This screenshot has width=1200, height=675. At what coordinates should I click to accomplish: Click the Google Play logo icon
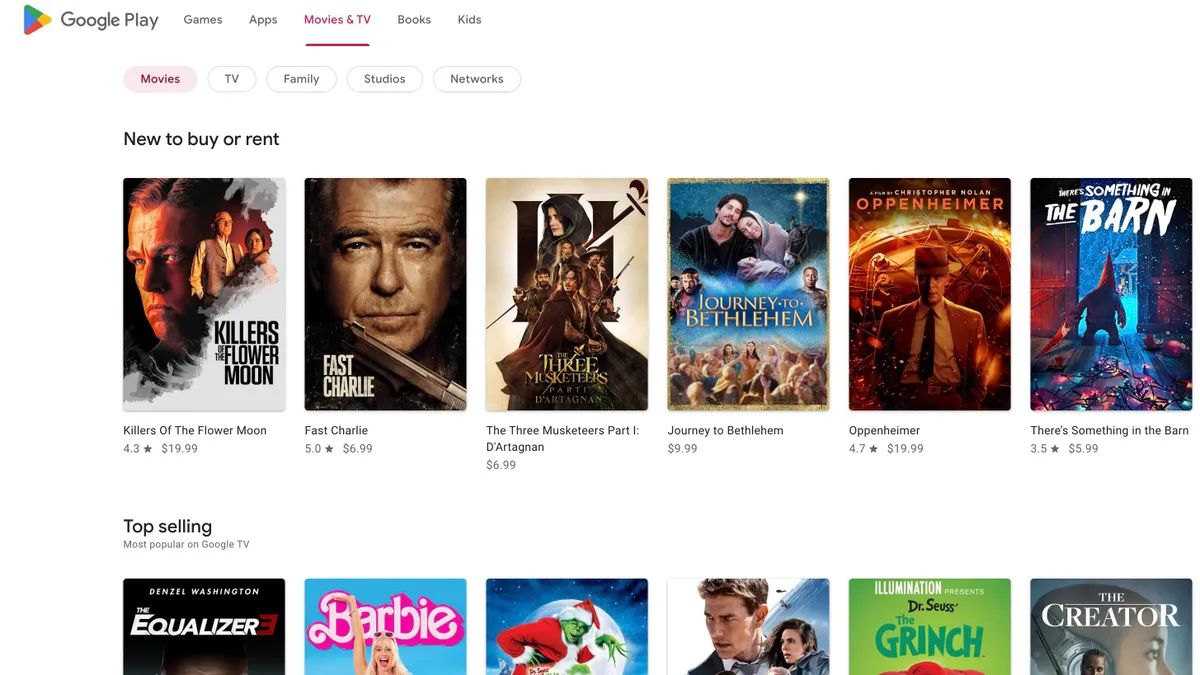tap(37, 20)
